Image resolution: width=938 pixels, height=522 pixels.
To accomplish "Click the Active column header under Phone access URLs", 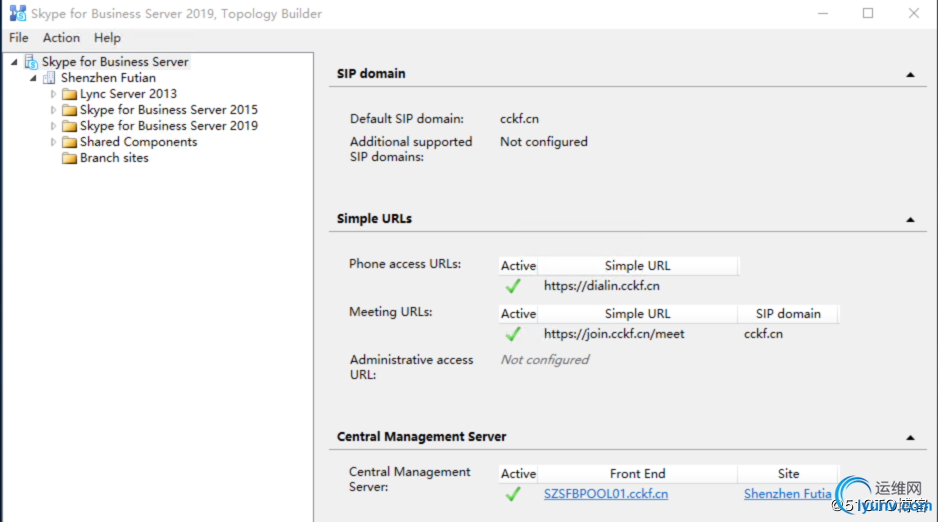I will (518, 266).
